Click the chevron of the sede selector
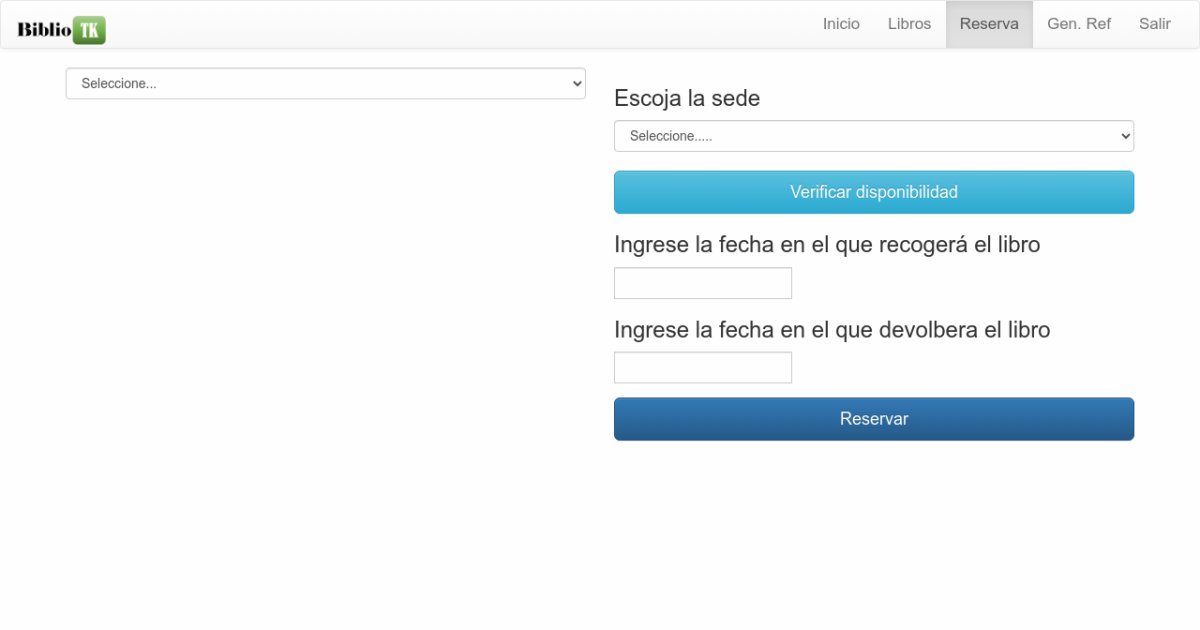 pos(1125,136)
